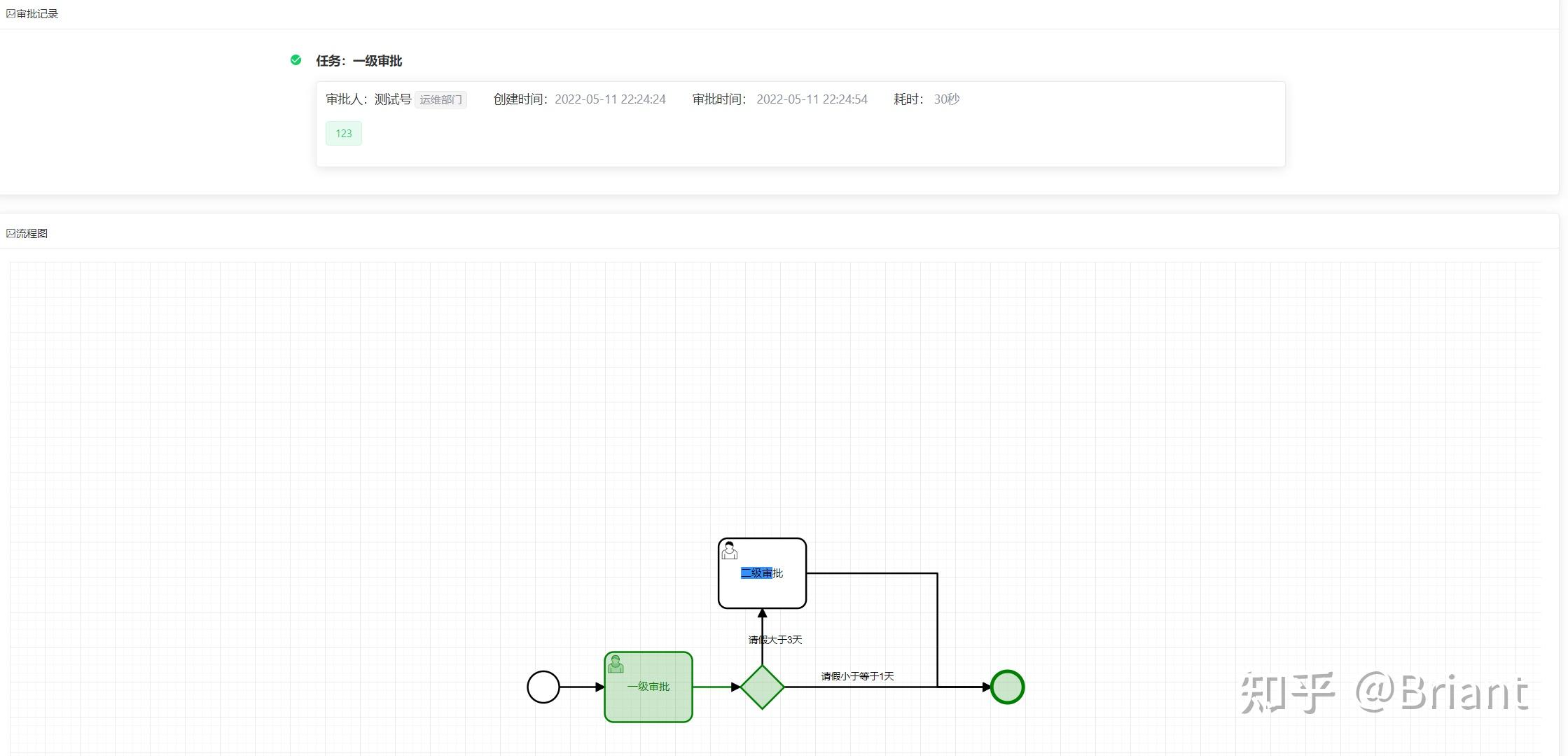
Task: Click the 审批记录 section title
Action: tap(37, 14)
